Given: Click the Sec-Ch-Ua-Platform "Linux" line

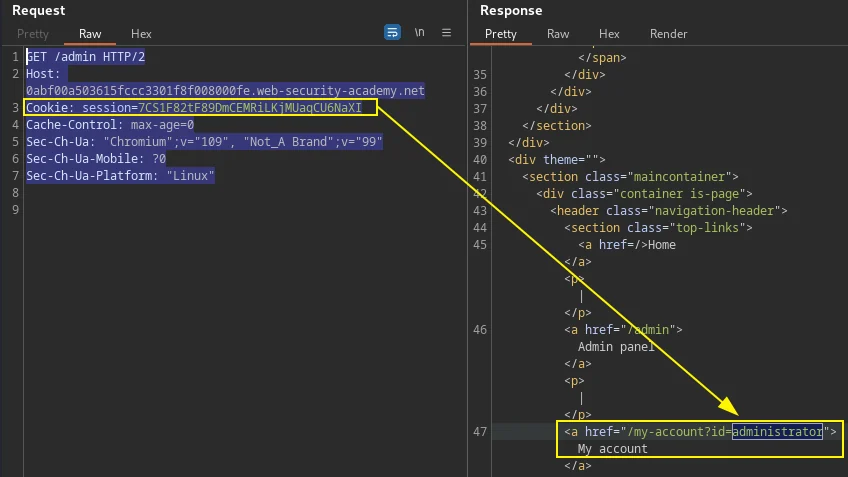Looking at the screenshot, I should coord(120,175).
